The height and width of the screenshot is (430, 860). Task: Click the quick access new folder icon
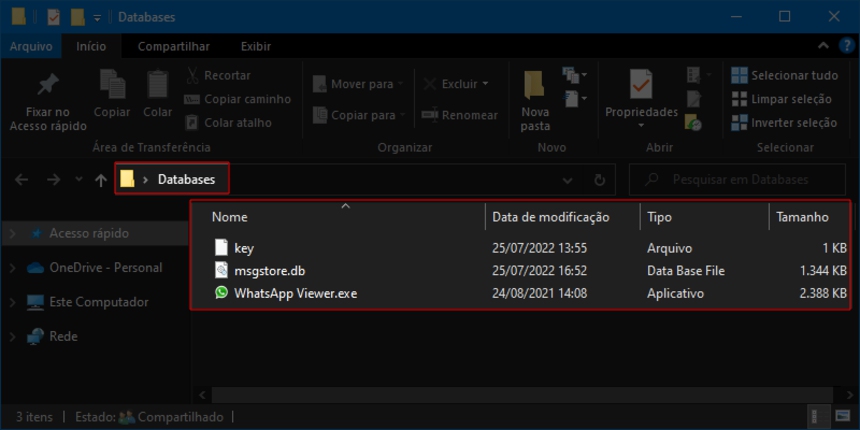(77, 17)
